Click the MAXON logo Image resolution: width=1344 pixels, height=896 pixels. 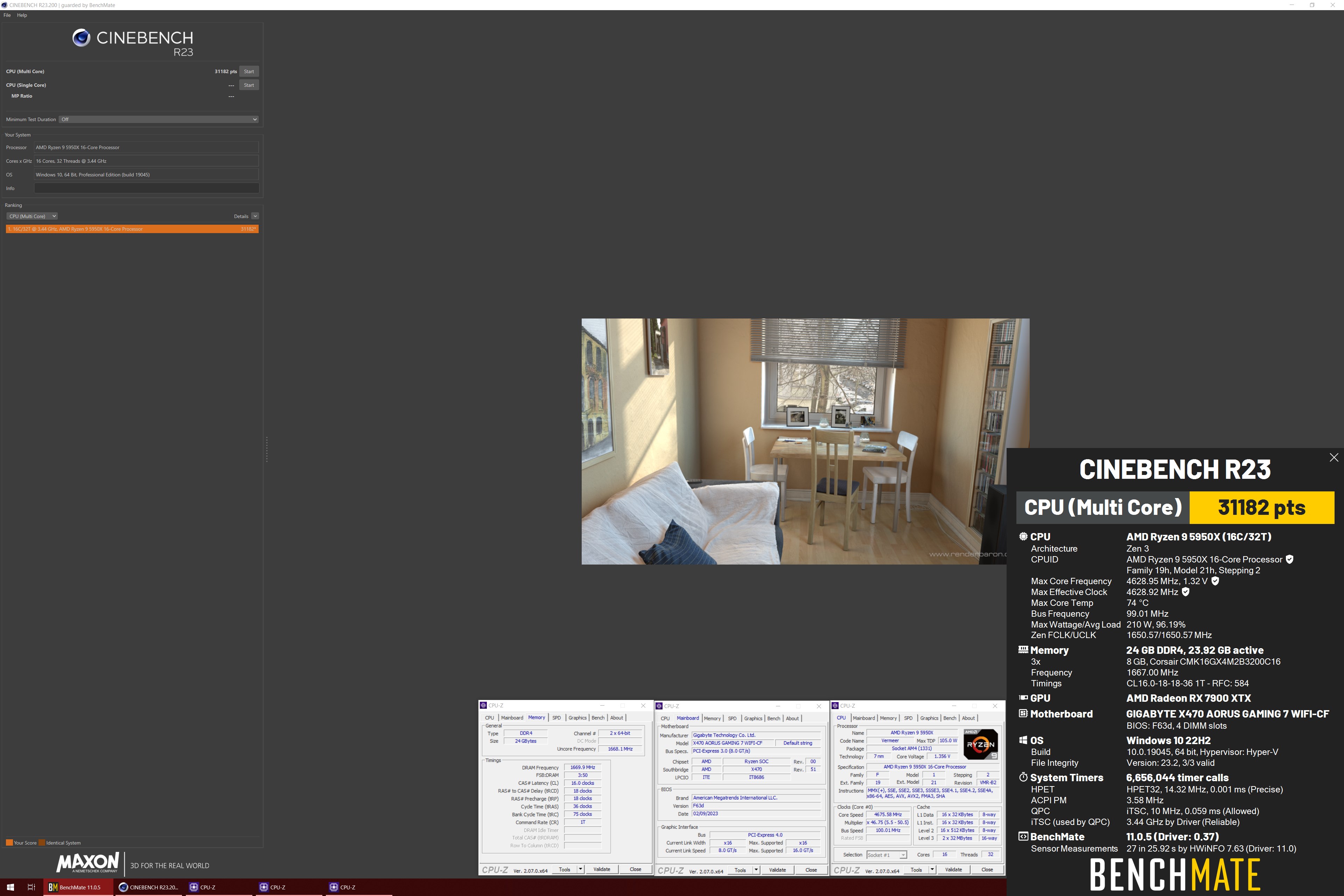[x=87, y=863]
